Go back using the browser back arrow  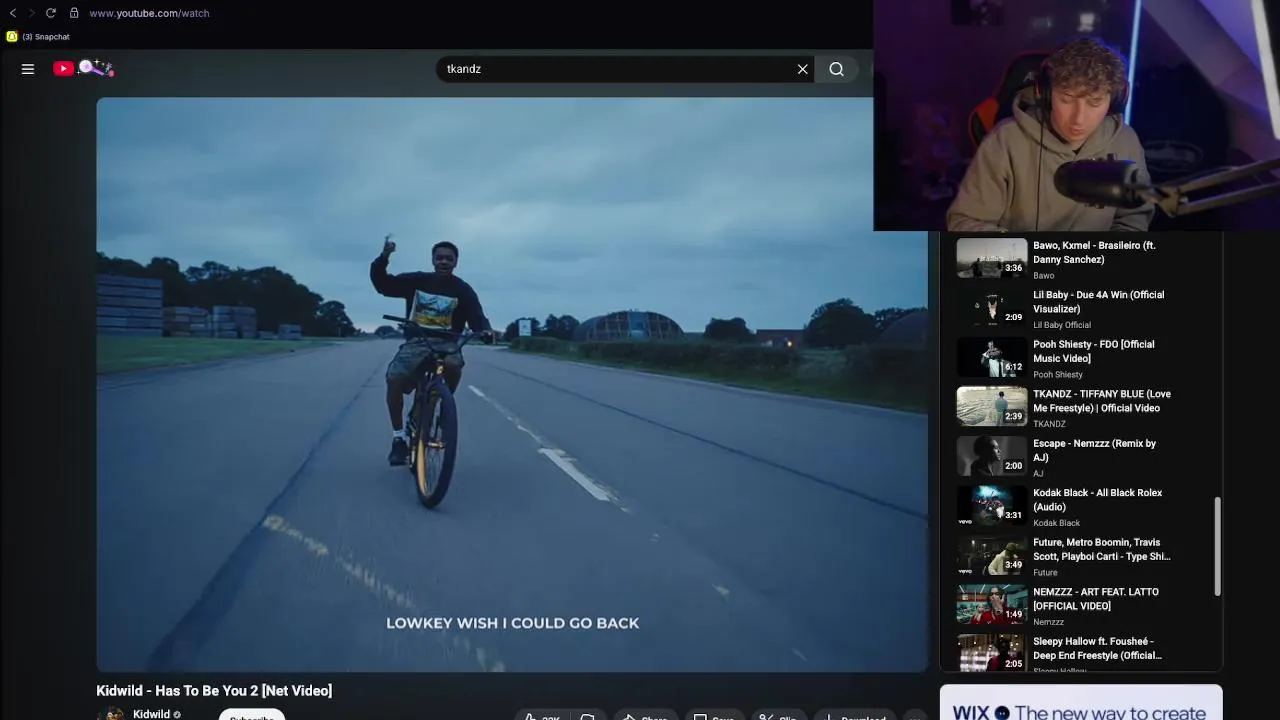[x=13, y=13]
